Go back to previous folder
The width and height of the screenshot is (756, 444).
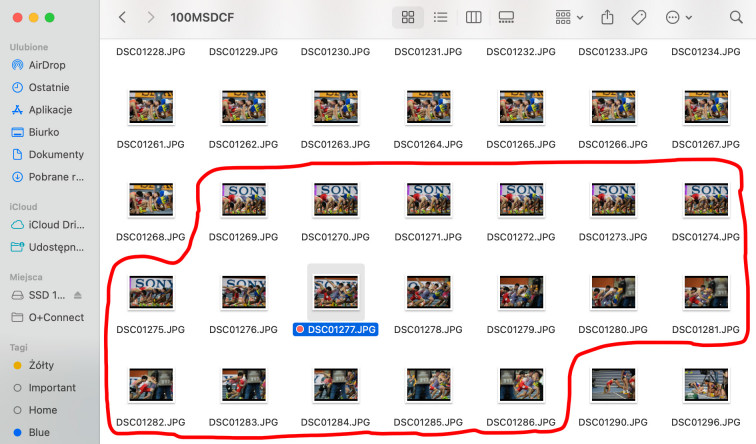[122, 18]
